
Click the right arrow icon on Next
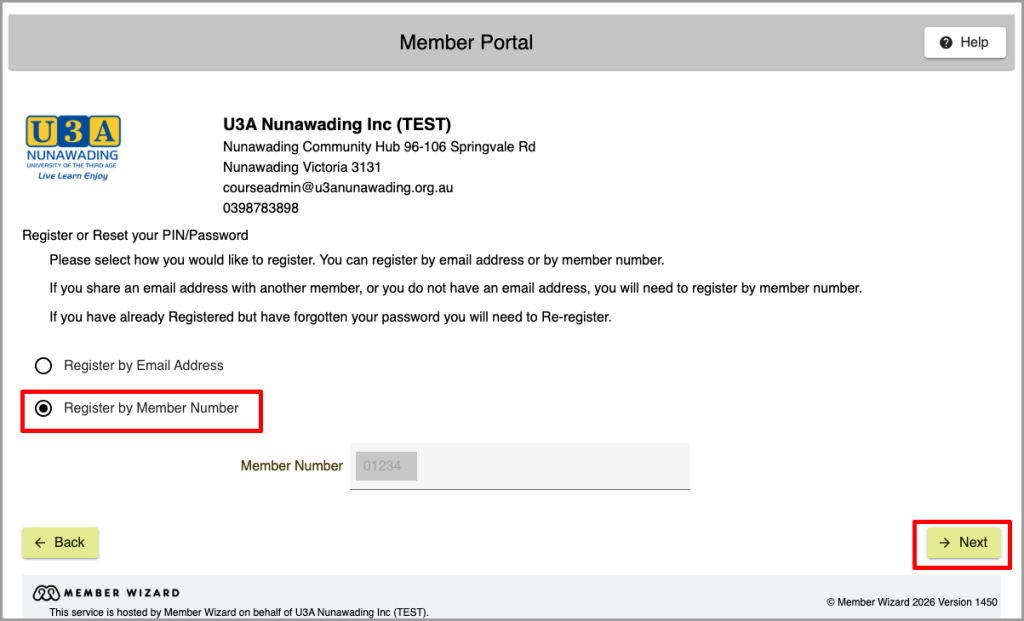click(x=944, y=543)
